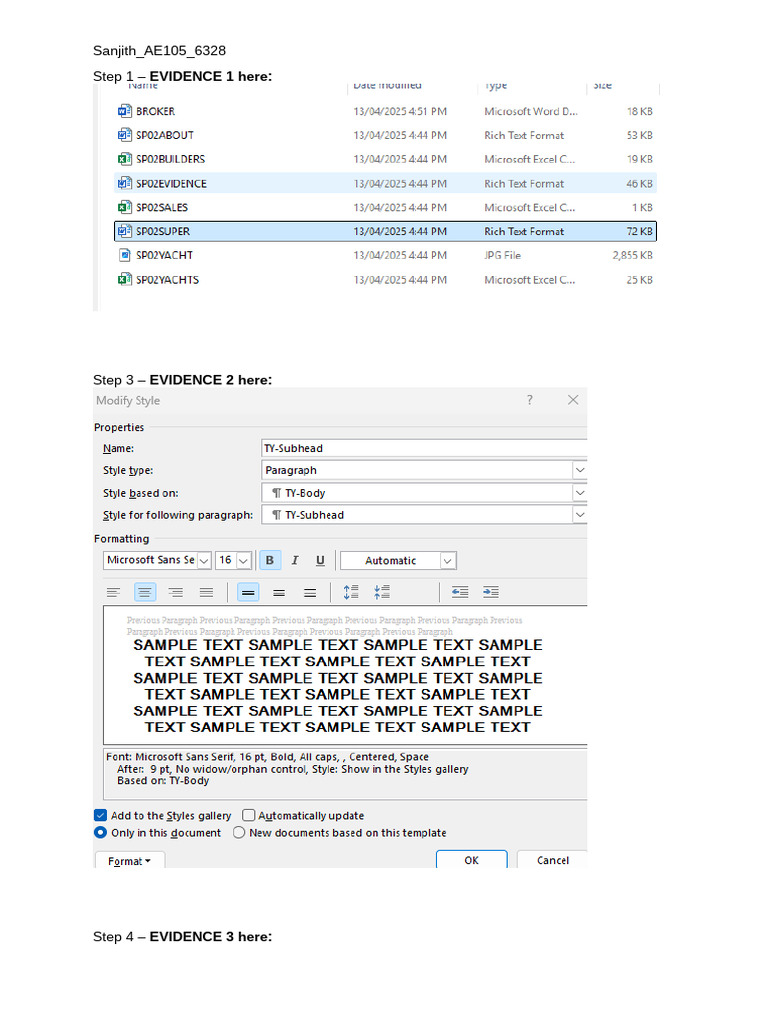Decrease indent icon in Modify Style
The height and width of the screenshot is (1024, 768).
click(x=460, y=592)
